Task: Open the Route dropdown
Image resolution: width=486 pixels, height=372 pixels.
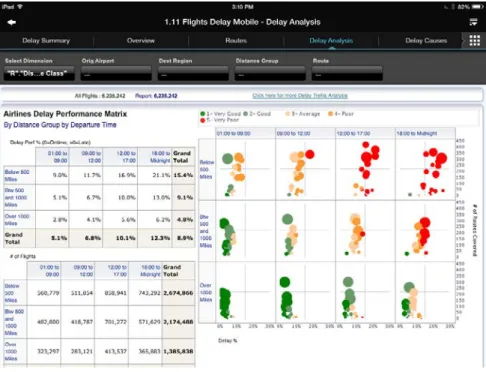Action: (347, 73)
